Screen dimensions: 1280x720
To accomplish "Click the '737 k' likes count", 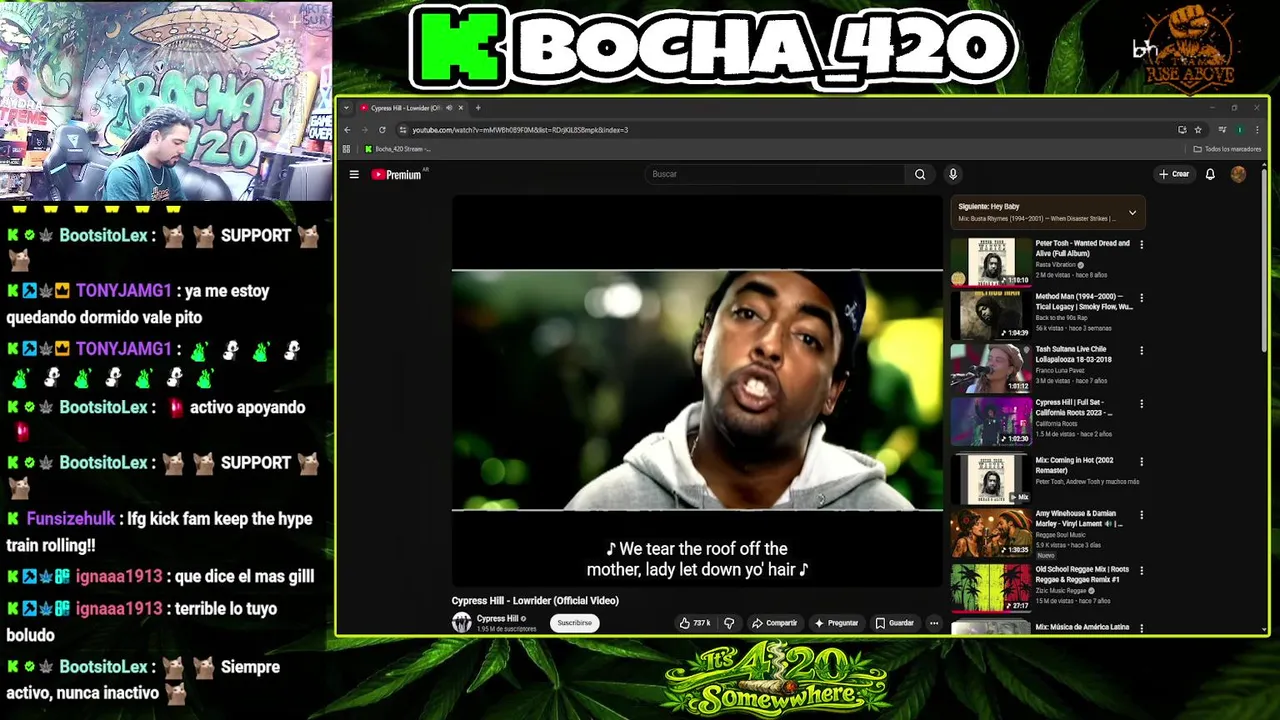I will click(x=702, y=623).
